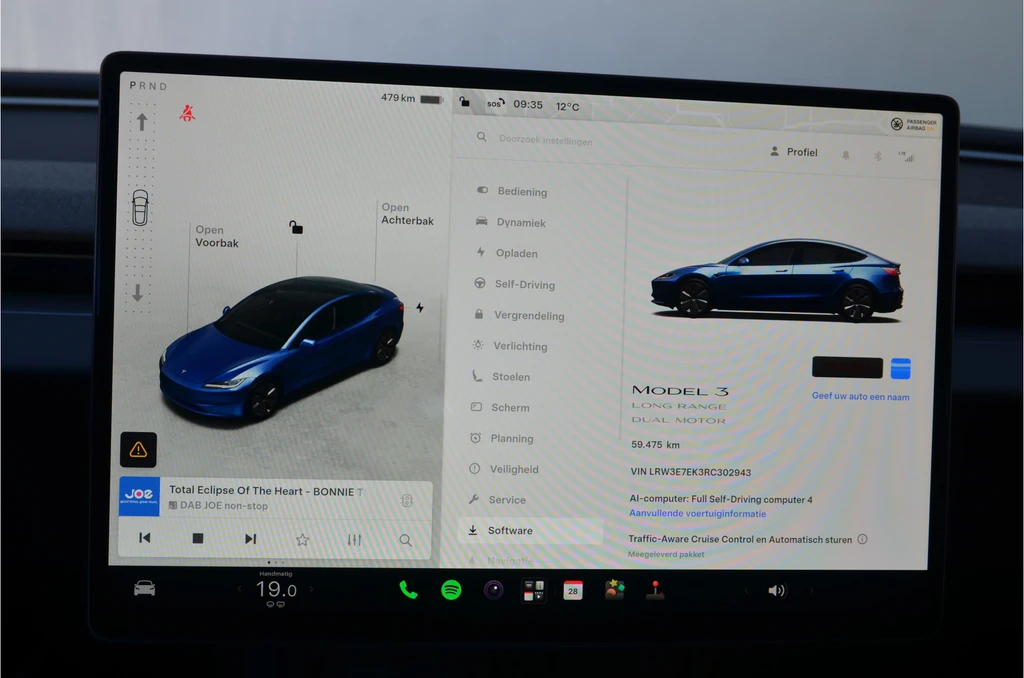Open the dashcam camera app
The width and height of the screenshot is (1024, 678).
493,590
